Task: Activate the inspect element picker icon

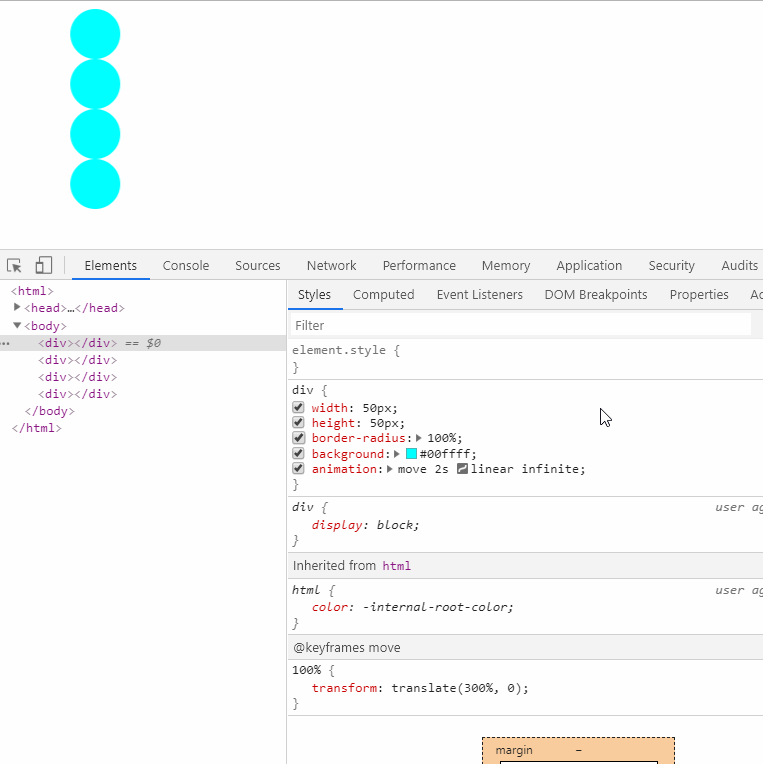Action: click(14, 266)
